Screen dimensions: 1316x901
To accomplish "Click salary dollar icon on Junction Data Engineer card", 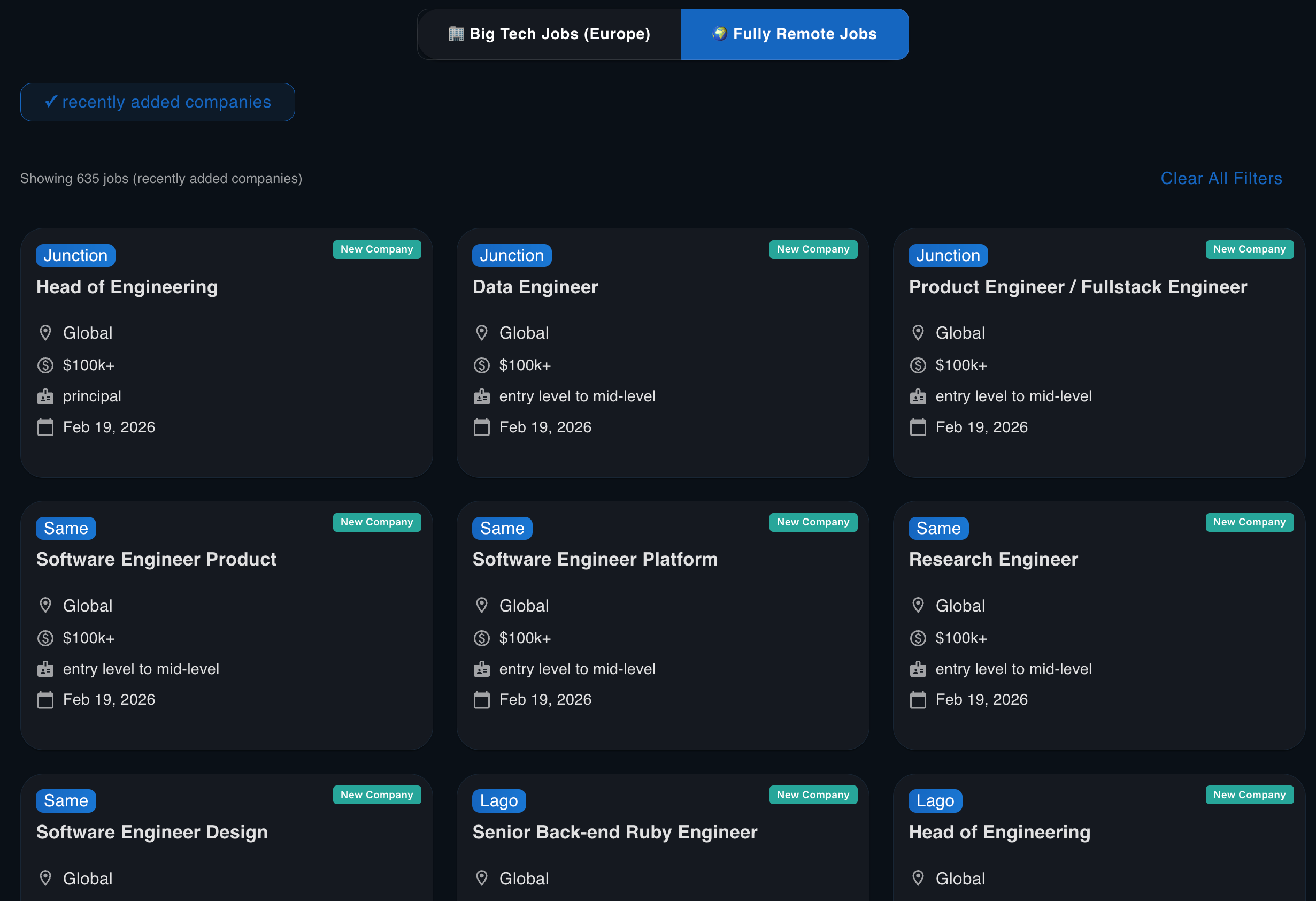I will click(x=481, y=365).
